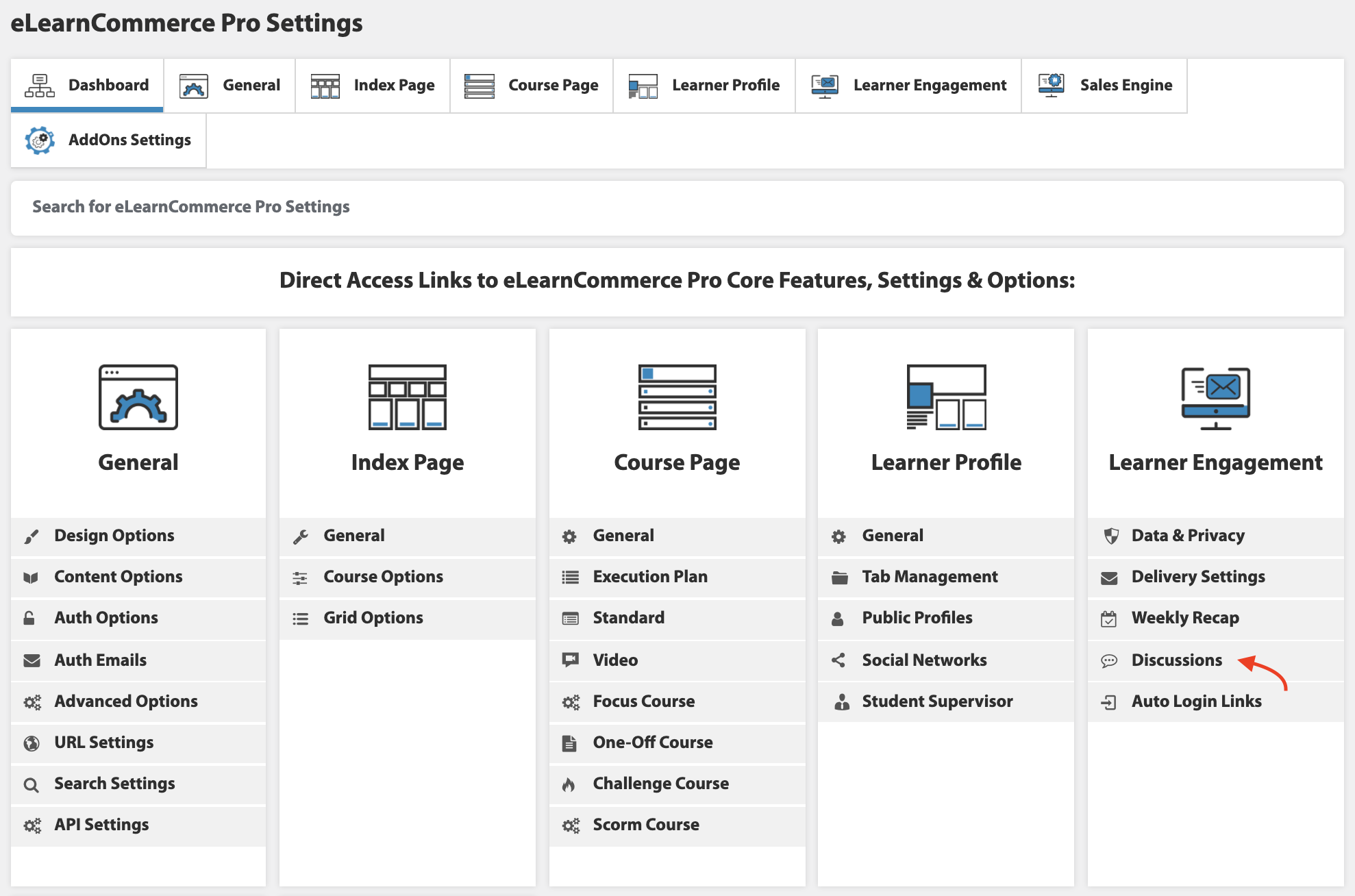
Task: Click the Challenge Course flame icon
Action: 569,784
